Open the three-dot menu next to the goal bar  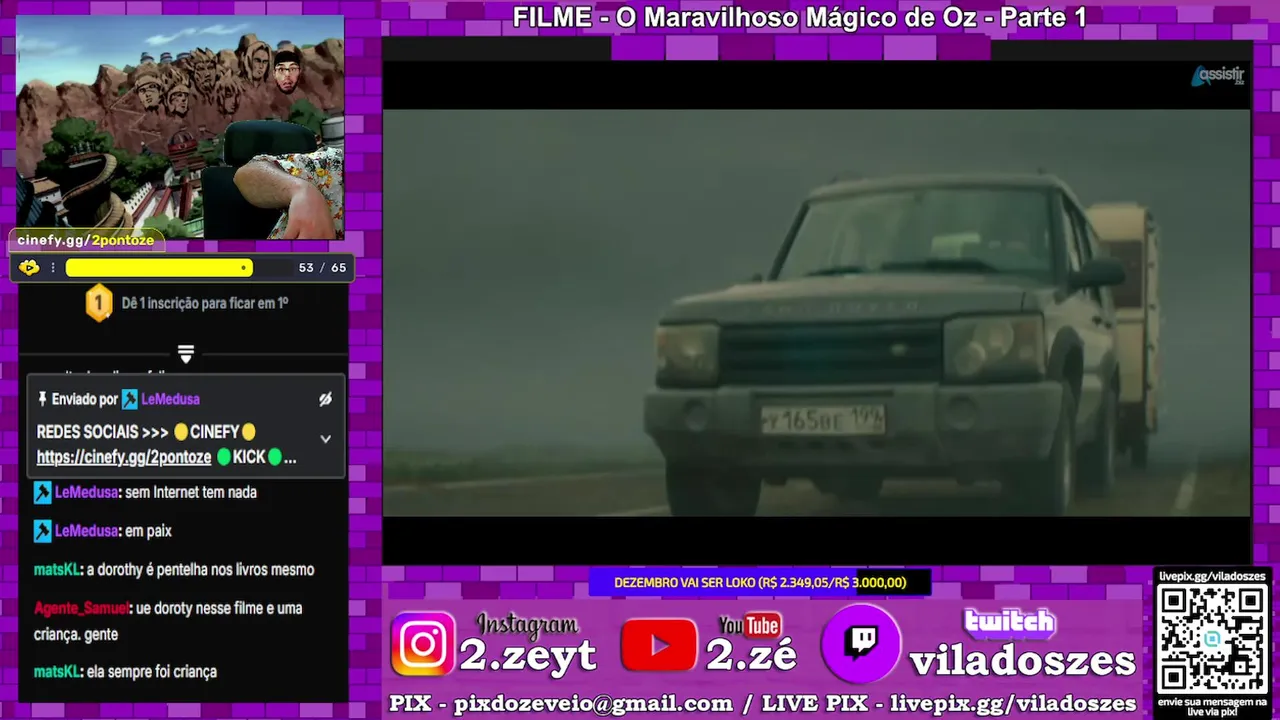(53, 268)
